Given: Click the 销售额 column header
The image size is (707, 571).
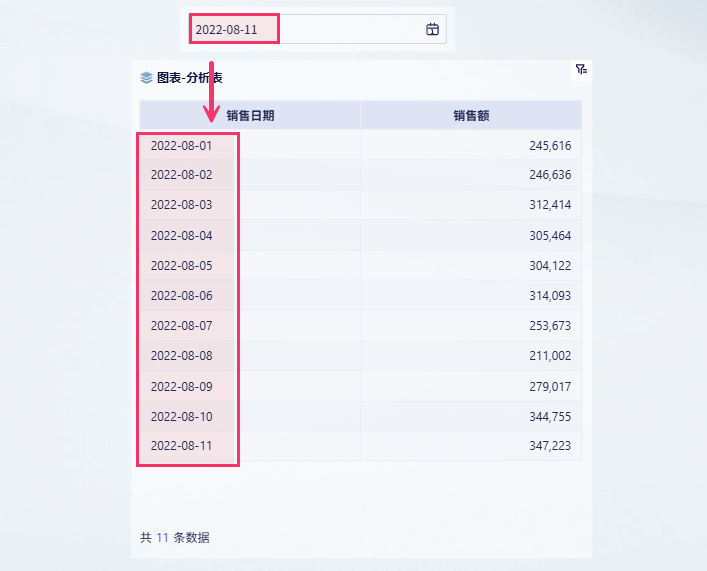Looking at the screenshot, I should pos(471,115).
